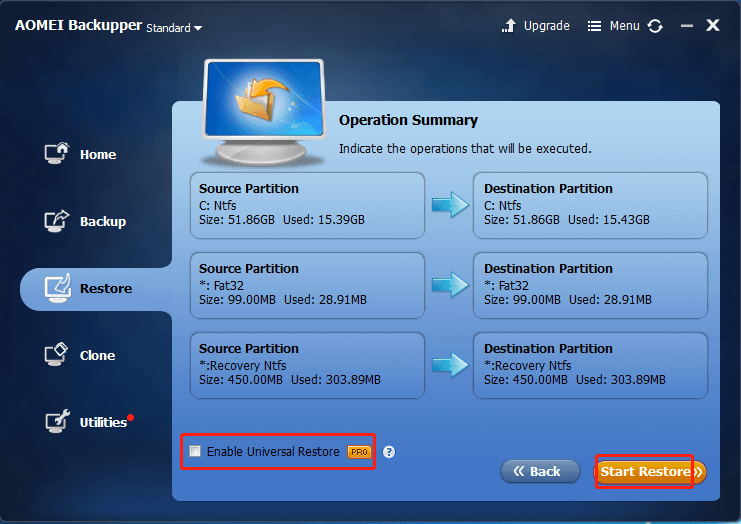Click the Upgrade arrow icon
Image resolution: width=741 pixels, height=524 pixels.
coord(509,26)
